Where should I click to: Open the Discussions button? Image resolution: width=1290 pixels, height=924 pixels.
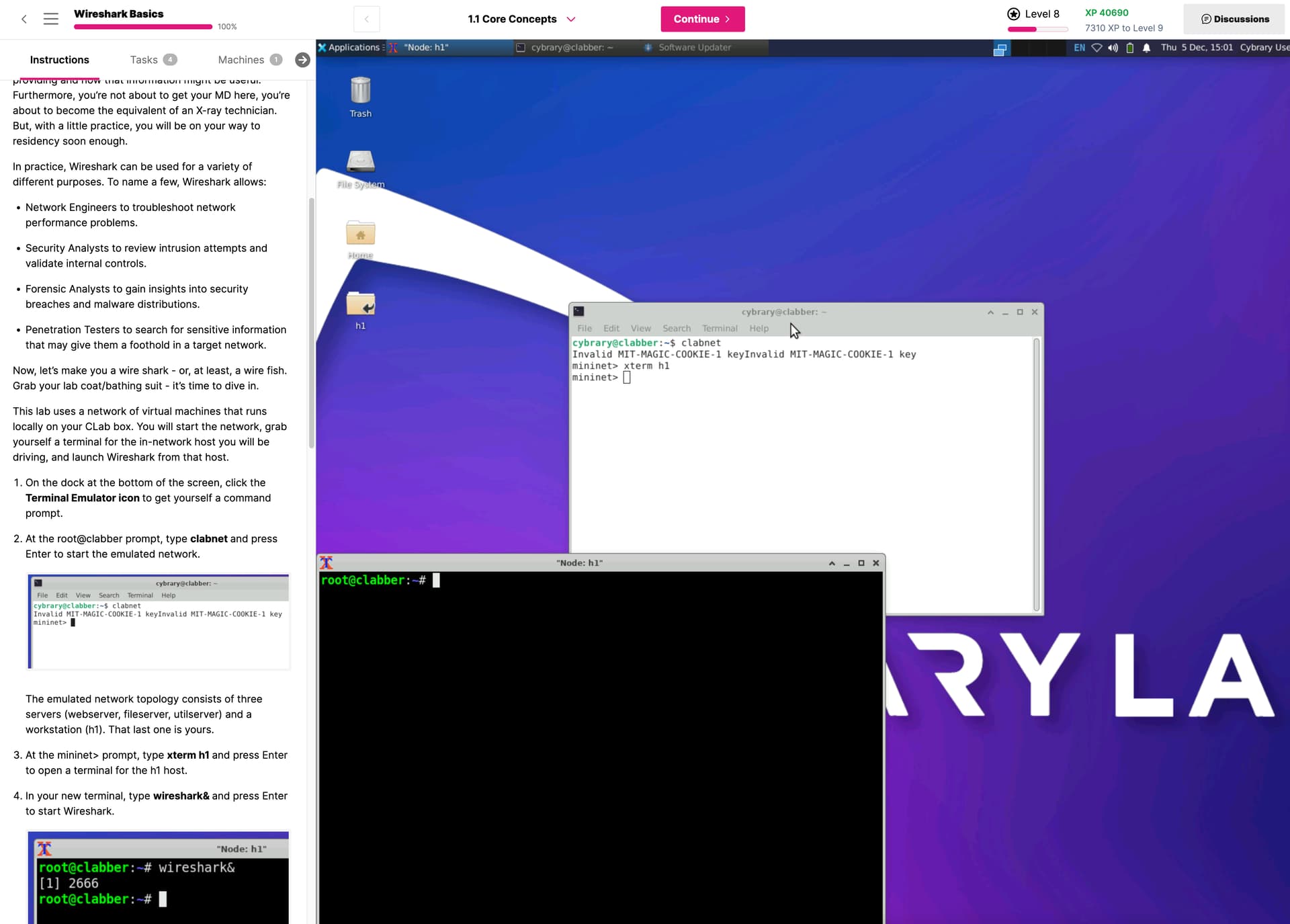click(x=1235, y=19)
